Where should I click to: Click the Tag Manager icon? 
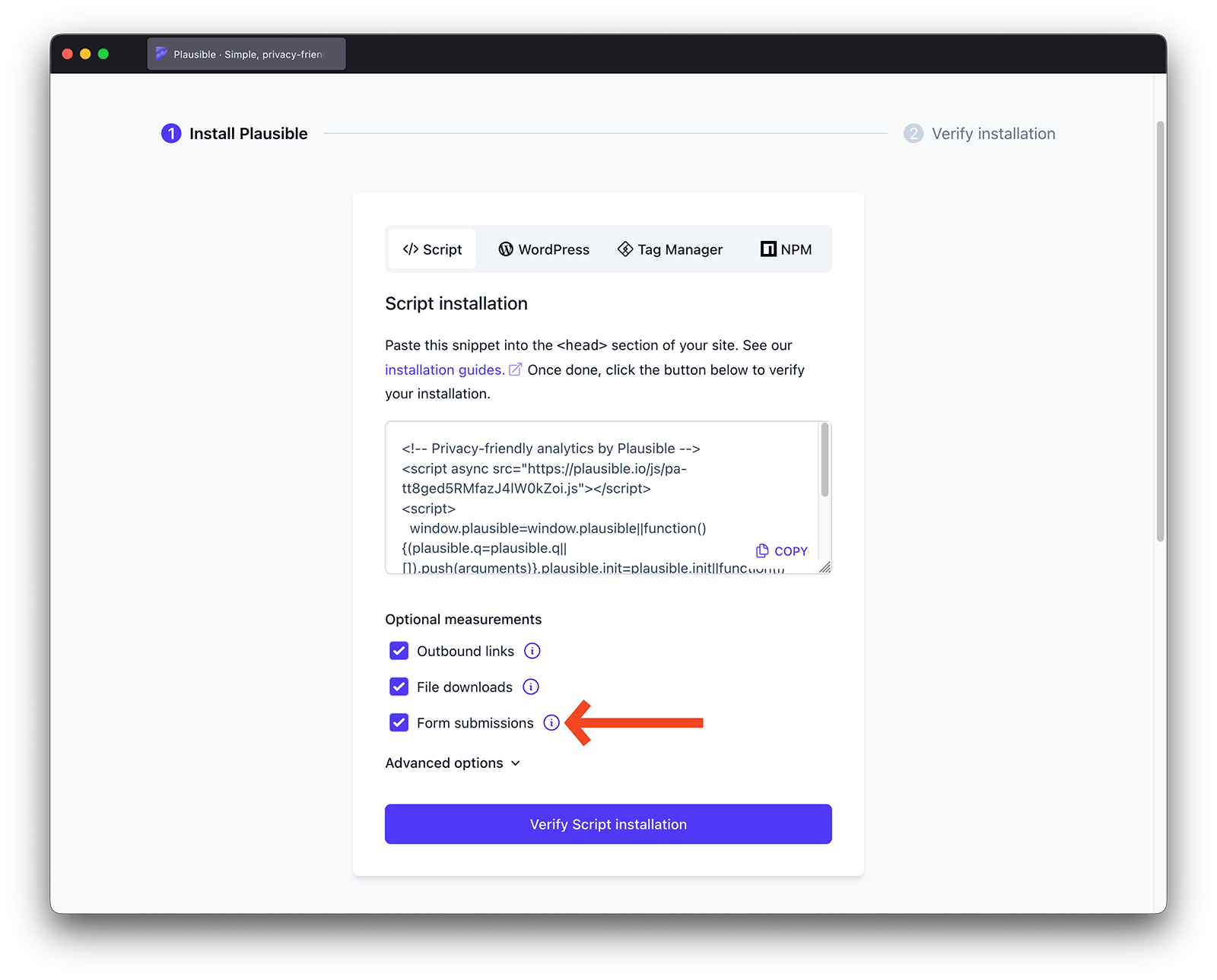(x=625, y=249)
